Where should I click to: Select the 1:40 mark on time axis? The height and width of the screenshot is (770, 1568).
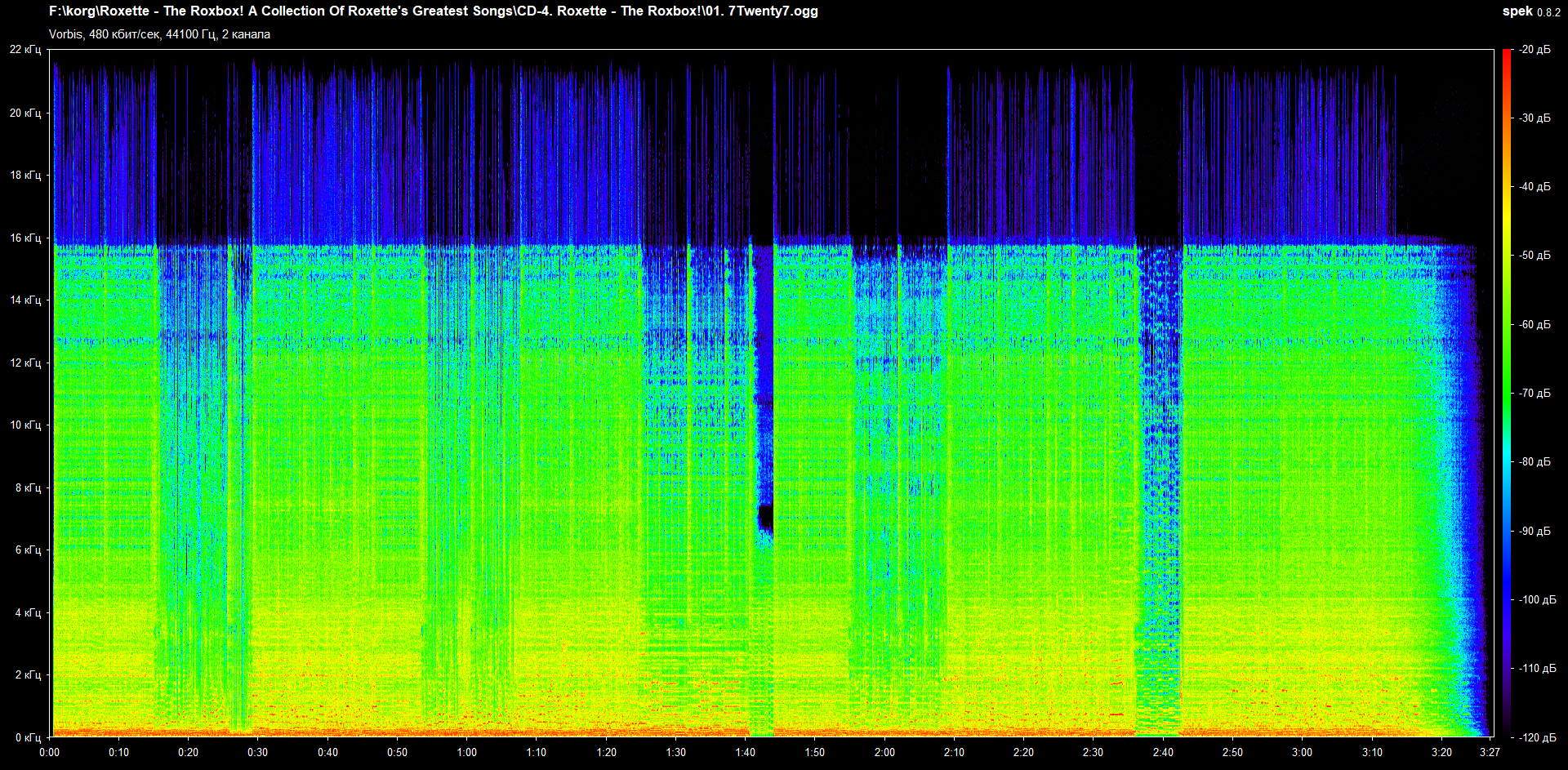pos(745,752)
